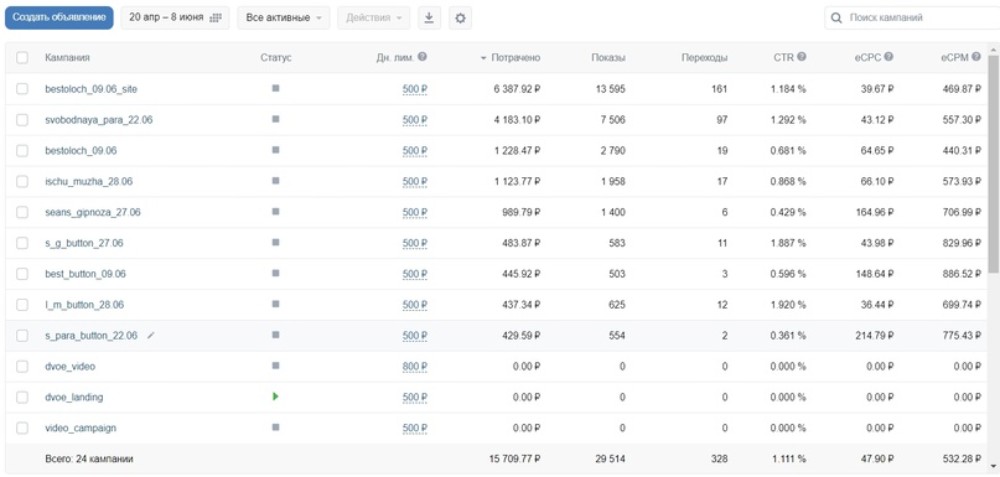Open the ischu_muzha_28.06 campaign link
This screenshot has height=477, width=1000.
tap(89, 182)
